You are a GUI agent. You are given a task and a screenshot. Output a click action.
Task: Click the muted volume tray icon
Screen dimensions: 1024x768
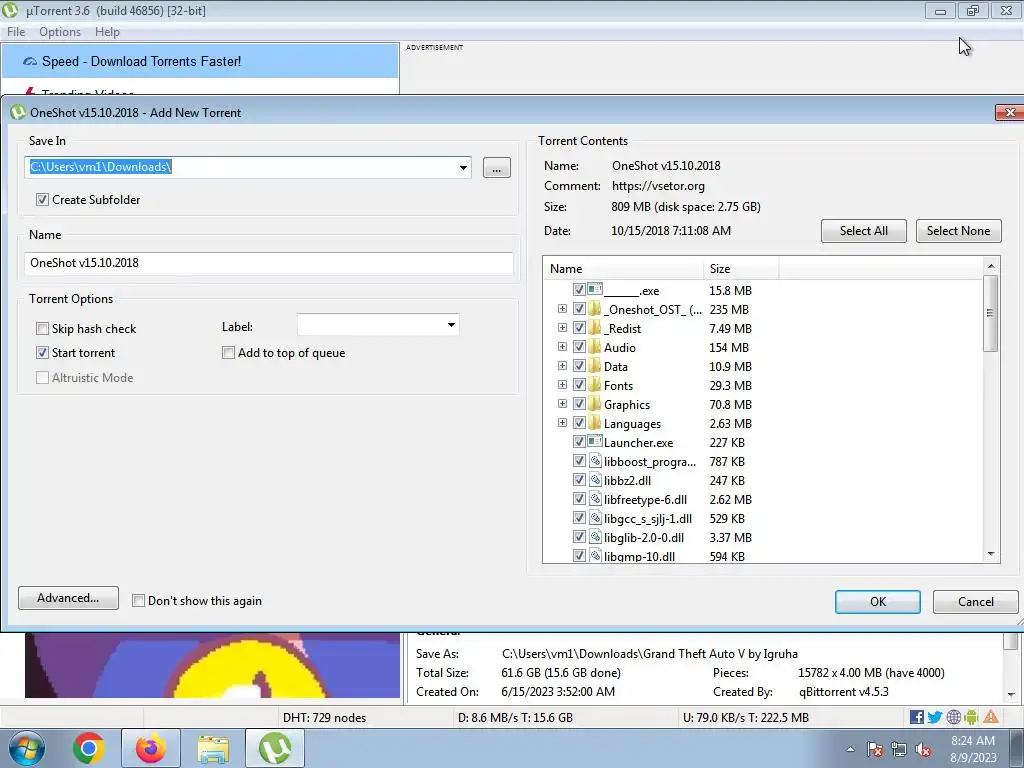click(923, 749)
